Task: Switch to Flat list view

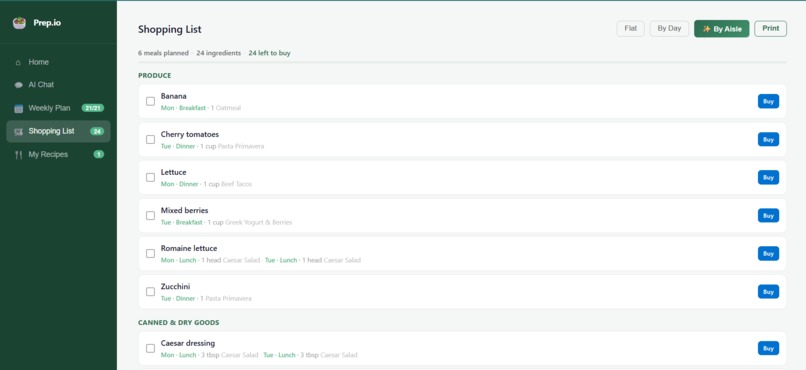Action: click(x=630, y=29)
